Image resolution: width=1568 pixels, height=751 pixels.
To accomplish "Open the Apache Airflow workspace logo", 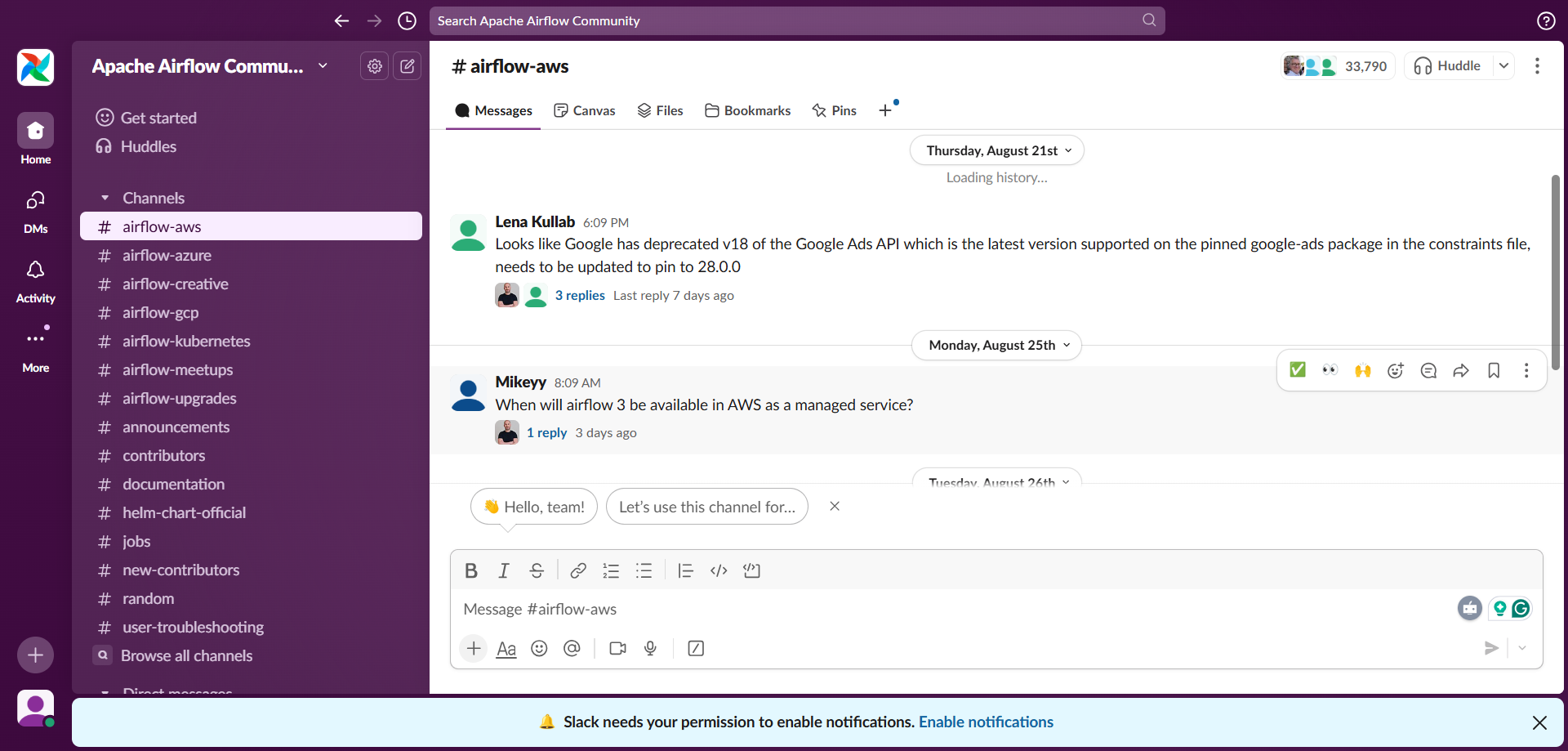I will click(x=36, y=67).
